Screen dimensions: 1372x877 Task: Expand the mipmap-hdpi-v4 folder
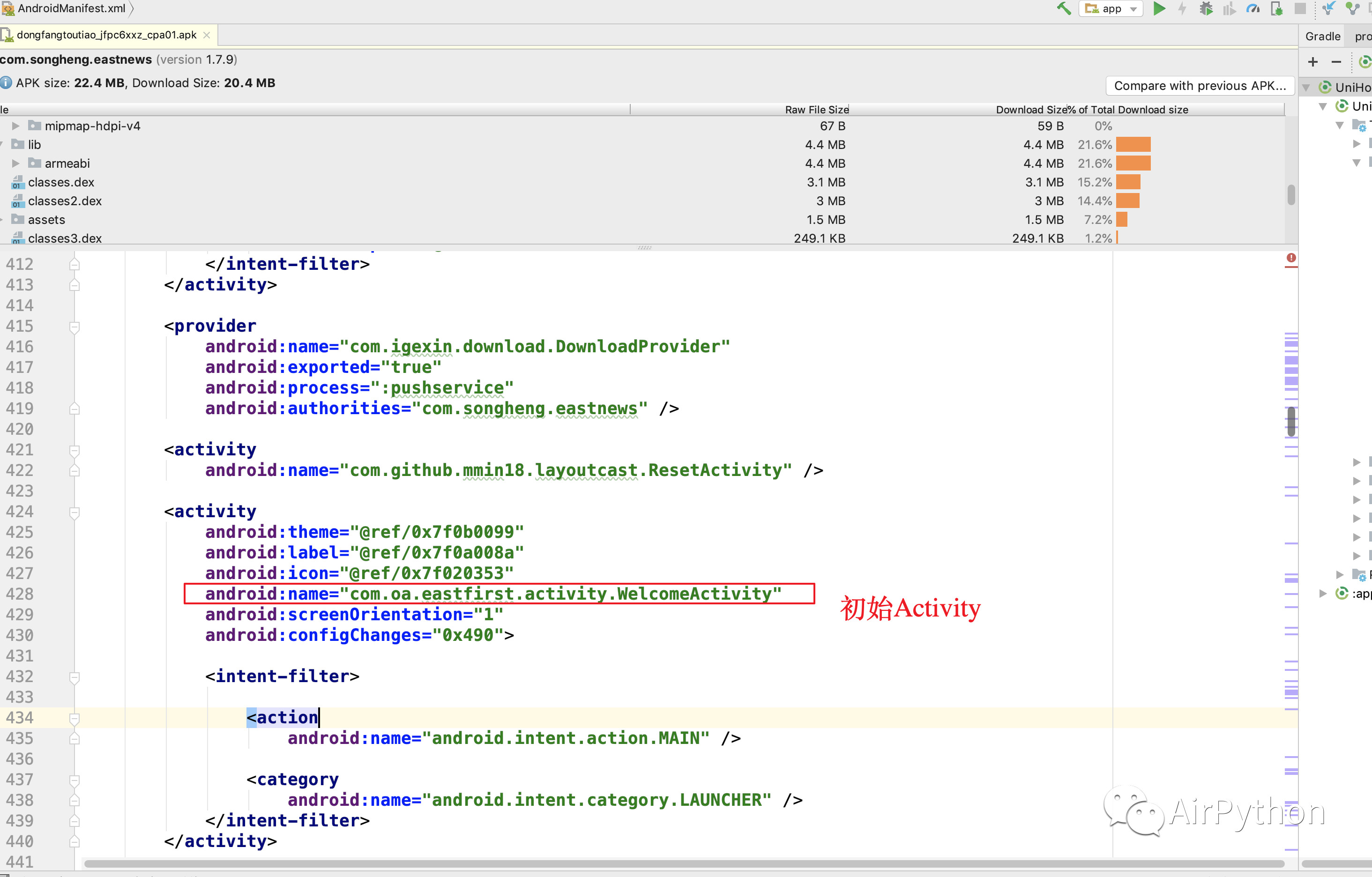(x=16, y=126)
